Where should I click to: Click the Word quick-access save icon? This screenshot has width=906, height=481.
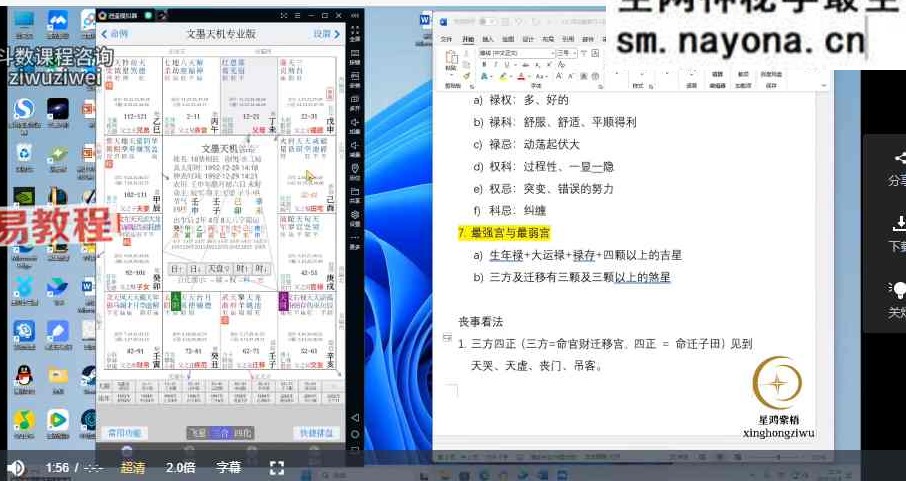(x=504, y=22)
